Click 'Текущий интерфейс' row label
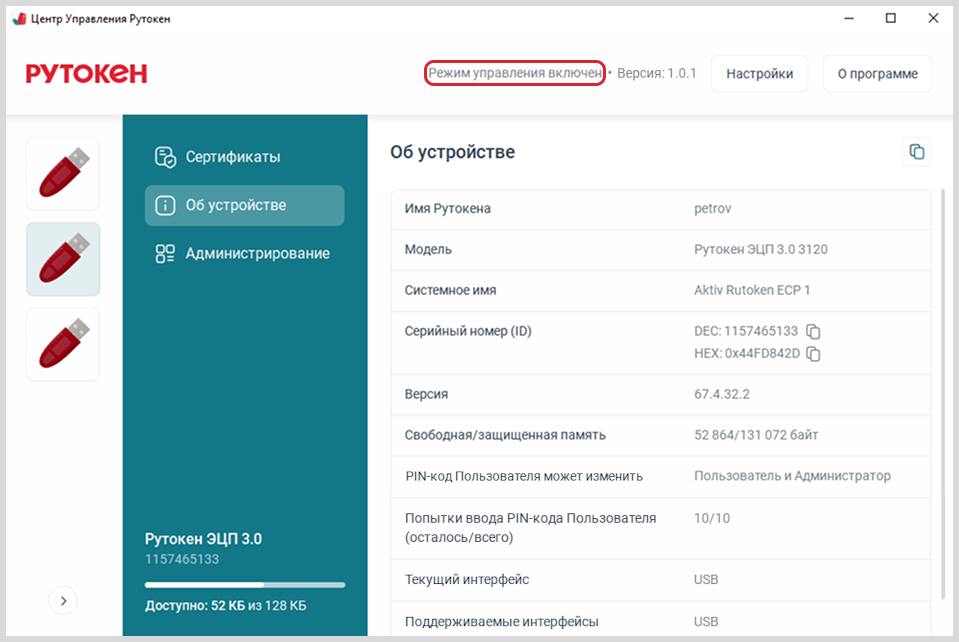This screenshot has width=959, height=642. [x=467, y=580]
